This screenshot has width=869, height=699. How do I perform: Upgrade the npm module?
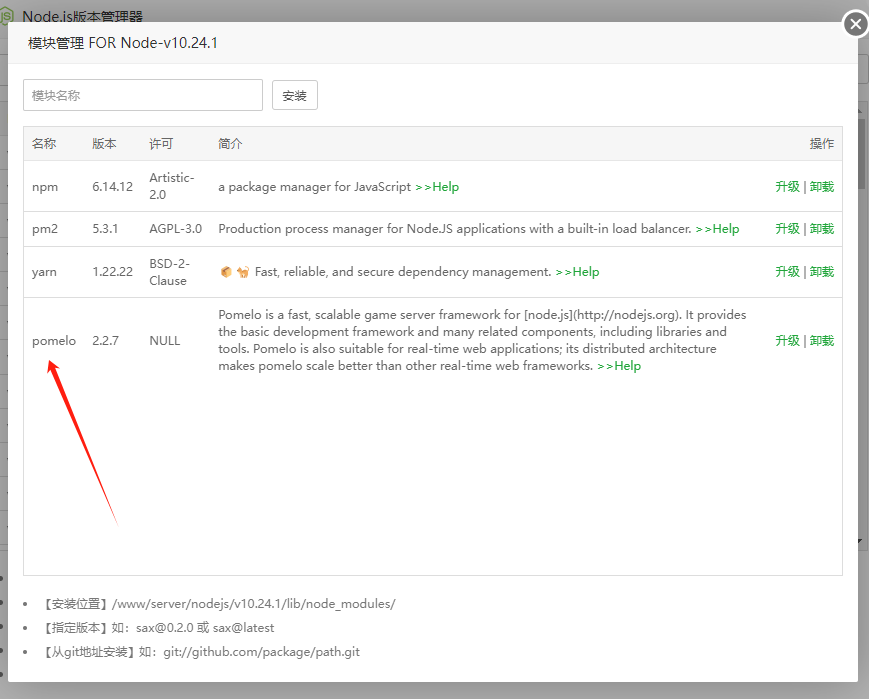pos(788,187)
